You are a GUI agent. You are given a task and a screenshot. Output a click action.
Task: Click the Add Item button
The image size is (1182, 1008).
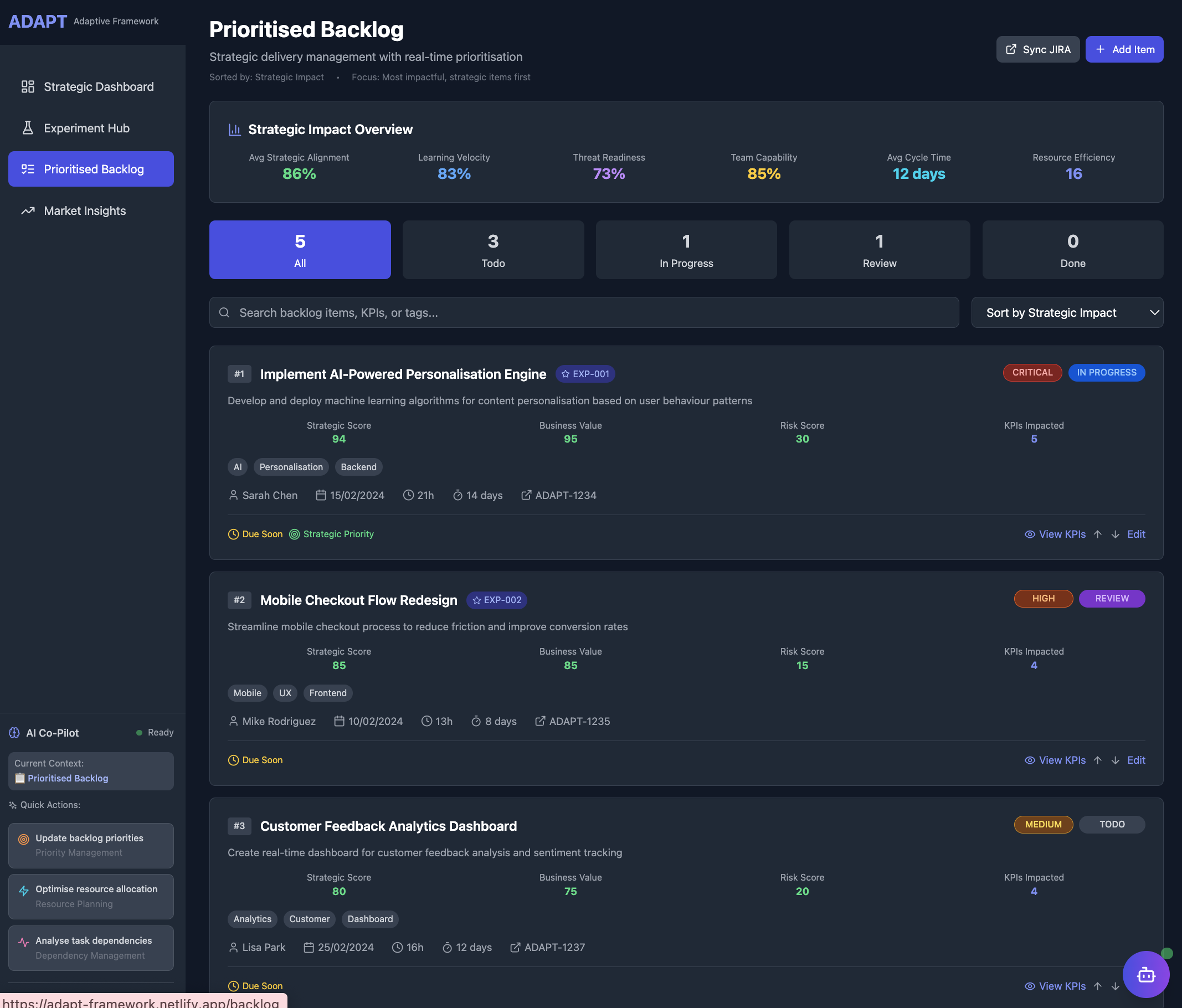[1124, 50]
